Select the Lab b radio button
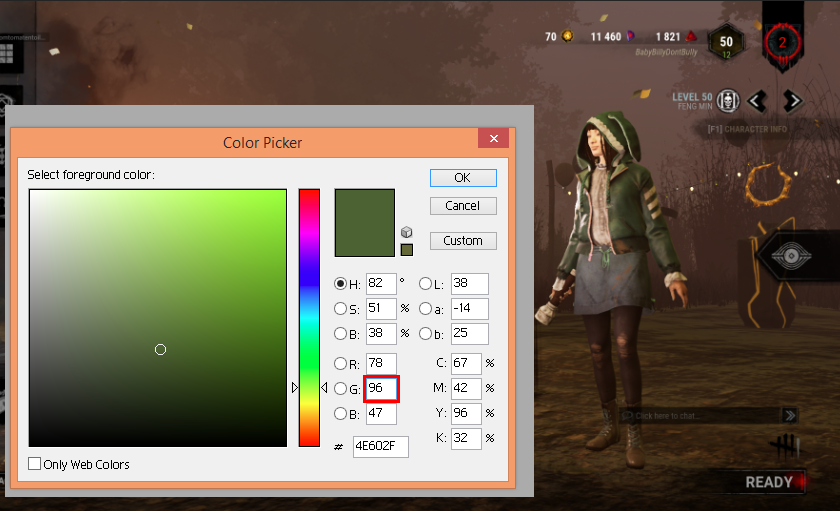 [x=425, y=334]
